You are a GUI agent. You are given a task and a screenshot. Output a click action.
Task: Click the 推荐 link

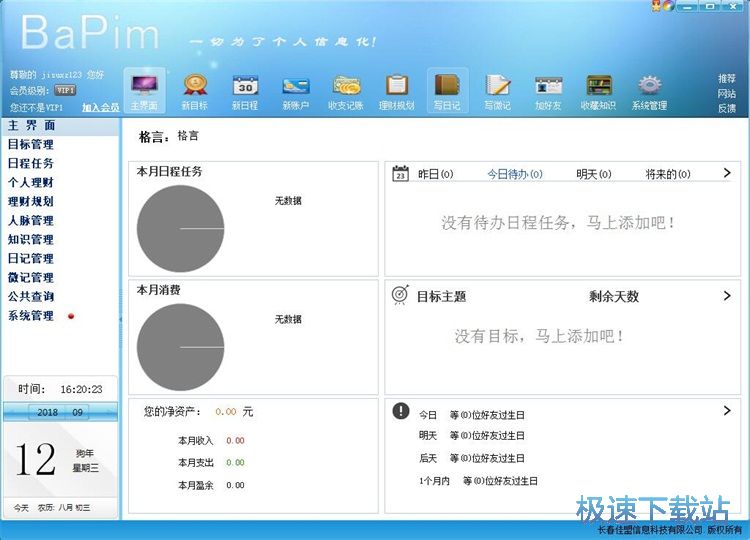[727, 78]
